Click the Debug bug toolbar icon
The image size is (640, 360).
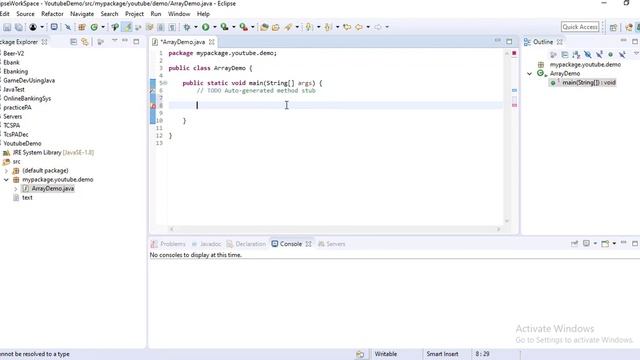pyautogui.click(x=187, y=27)
